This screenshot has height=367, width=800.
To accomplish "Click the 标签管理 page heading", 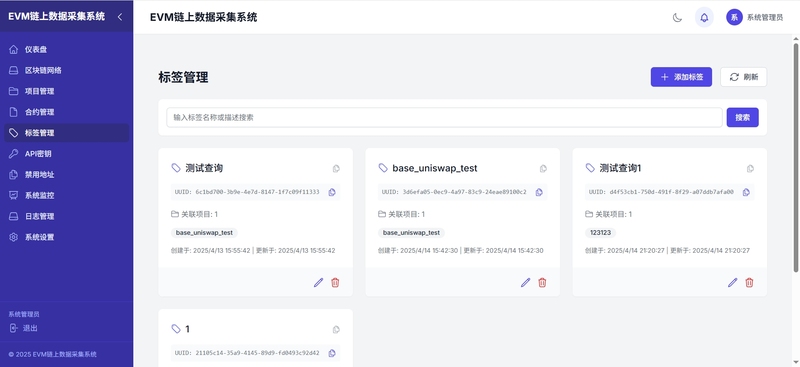I will pos(183,78).
